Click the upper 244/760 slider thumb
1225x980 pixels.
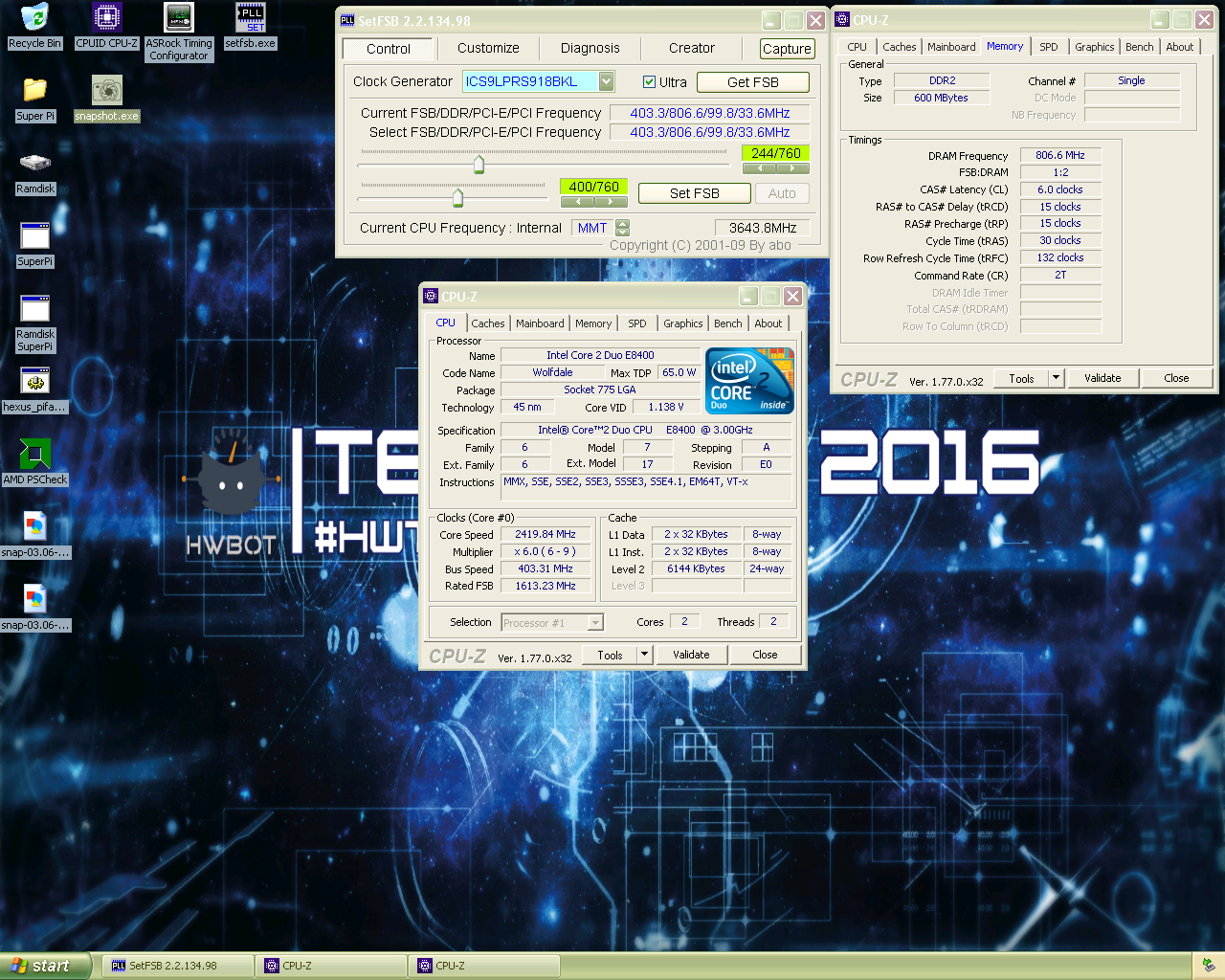click(479, 165)
